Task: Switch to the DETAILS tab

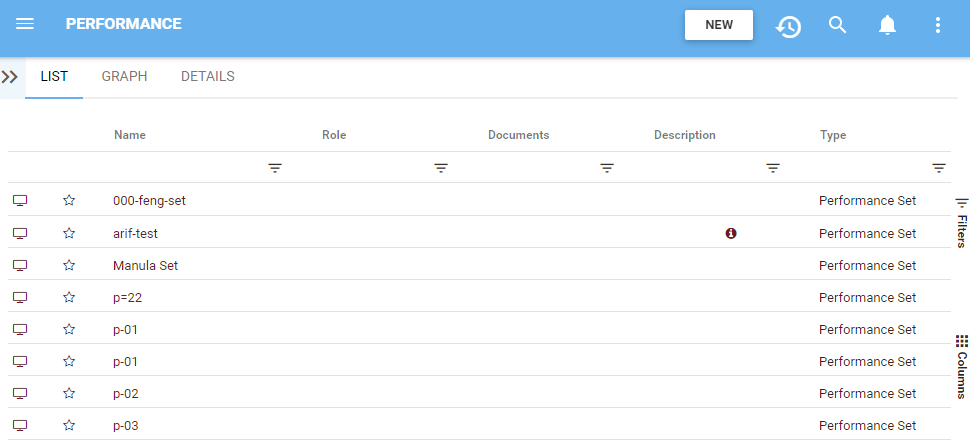Action: point(208,77)
